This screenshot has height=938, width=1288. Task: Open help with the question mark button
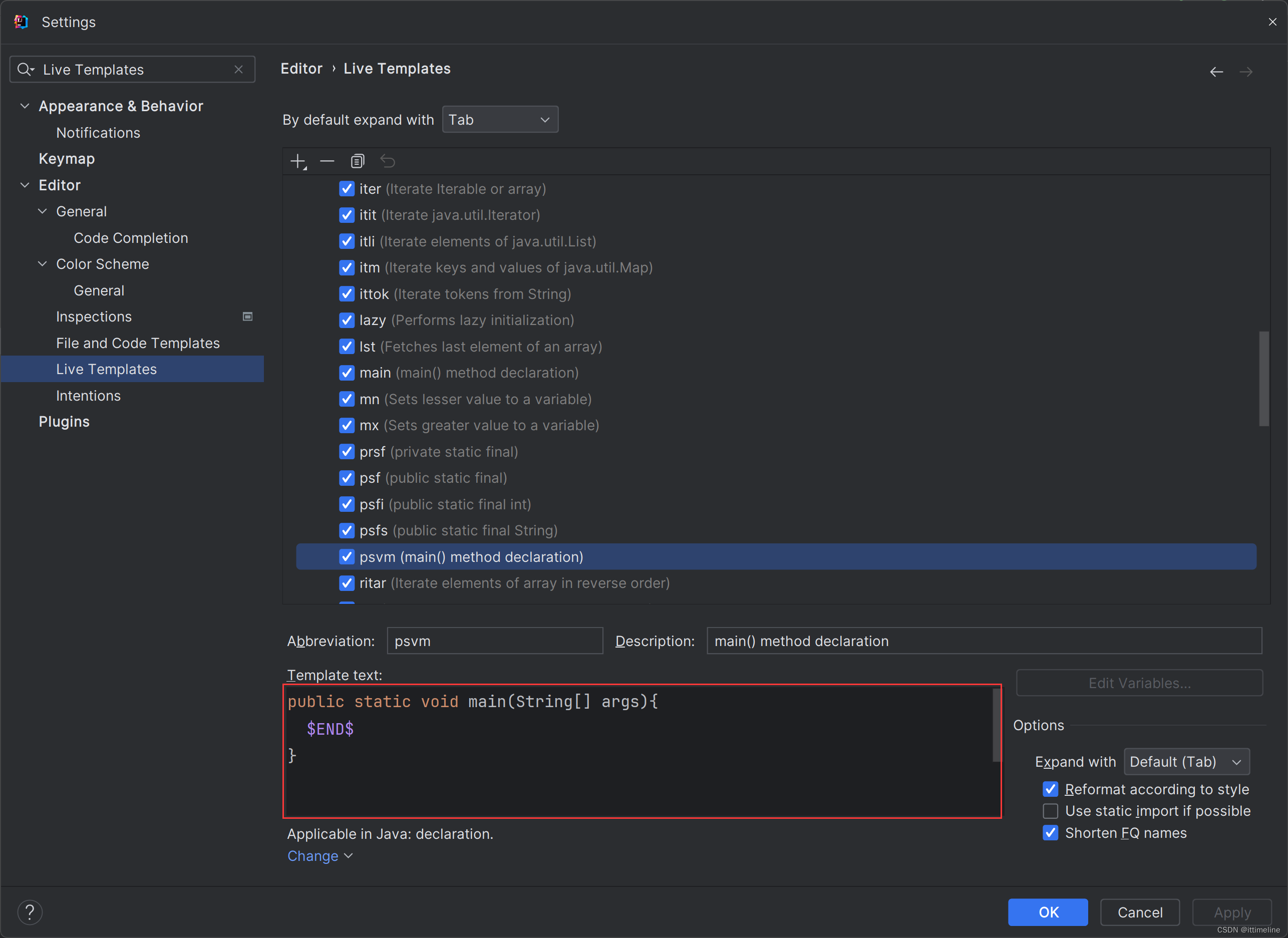(30, 912)
